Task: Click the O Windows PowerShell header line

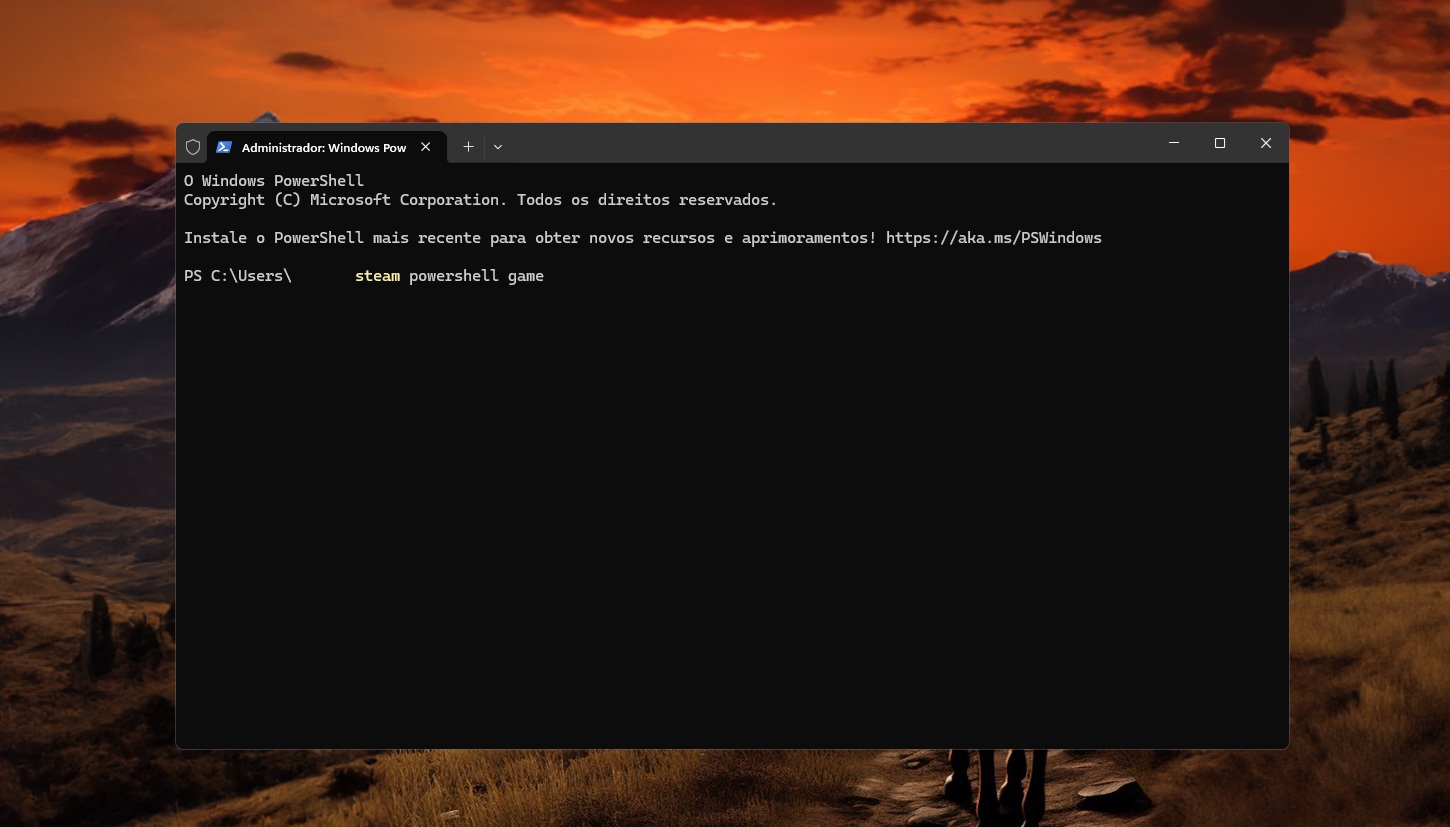Action: pyautogui.click(x=273, y=180)
